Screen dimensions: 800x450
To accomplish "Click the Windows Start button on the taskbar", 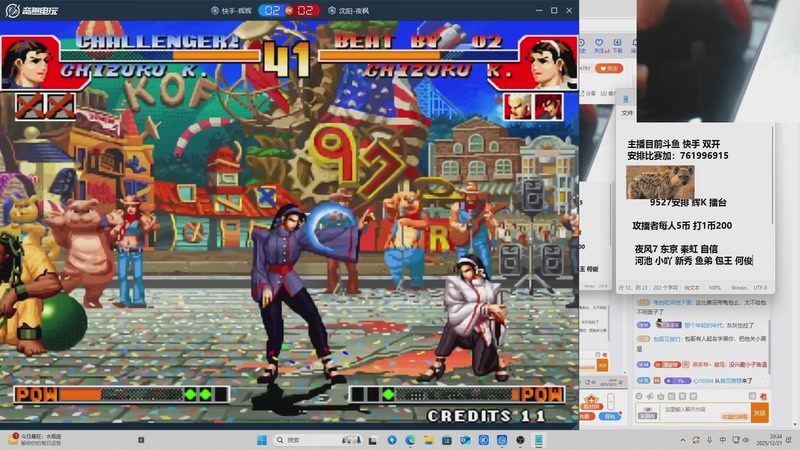I will (x=262, y=440).
